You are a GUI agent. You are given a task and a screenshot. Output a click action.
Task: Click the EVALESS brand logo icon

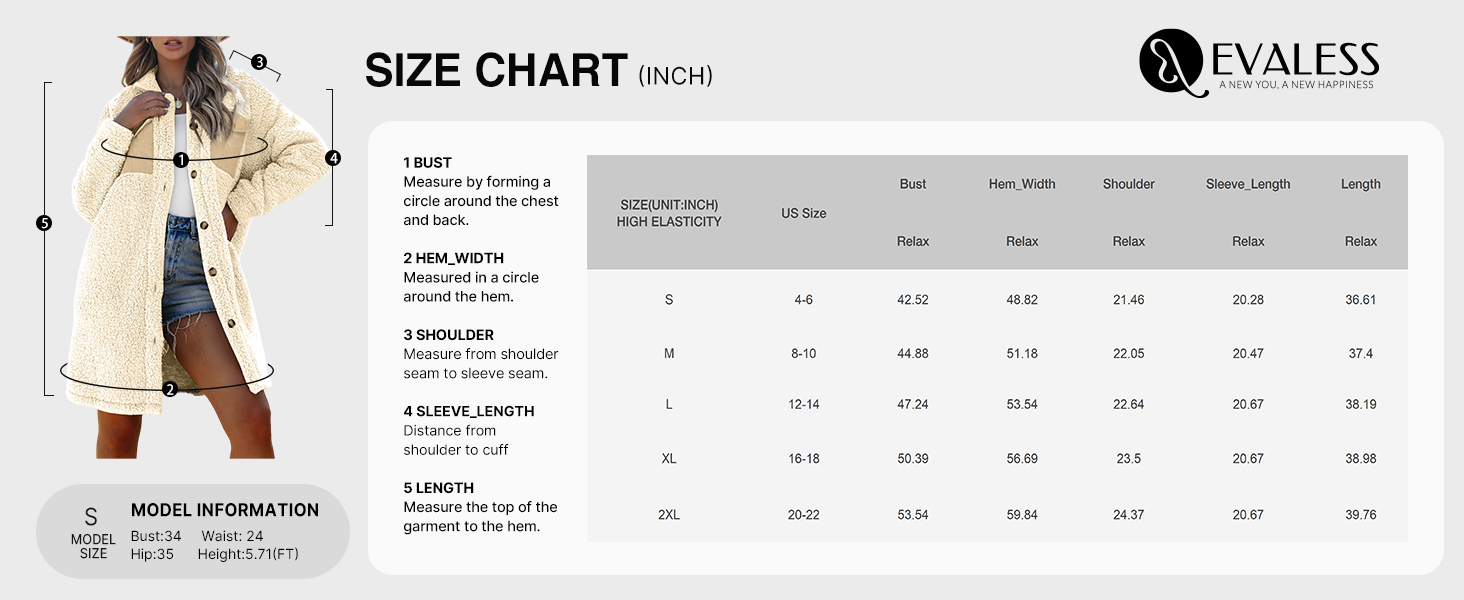point(1171,62)
